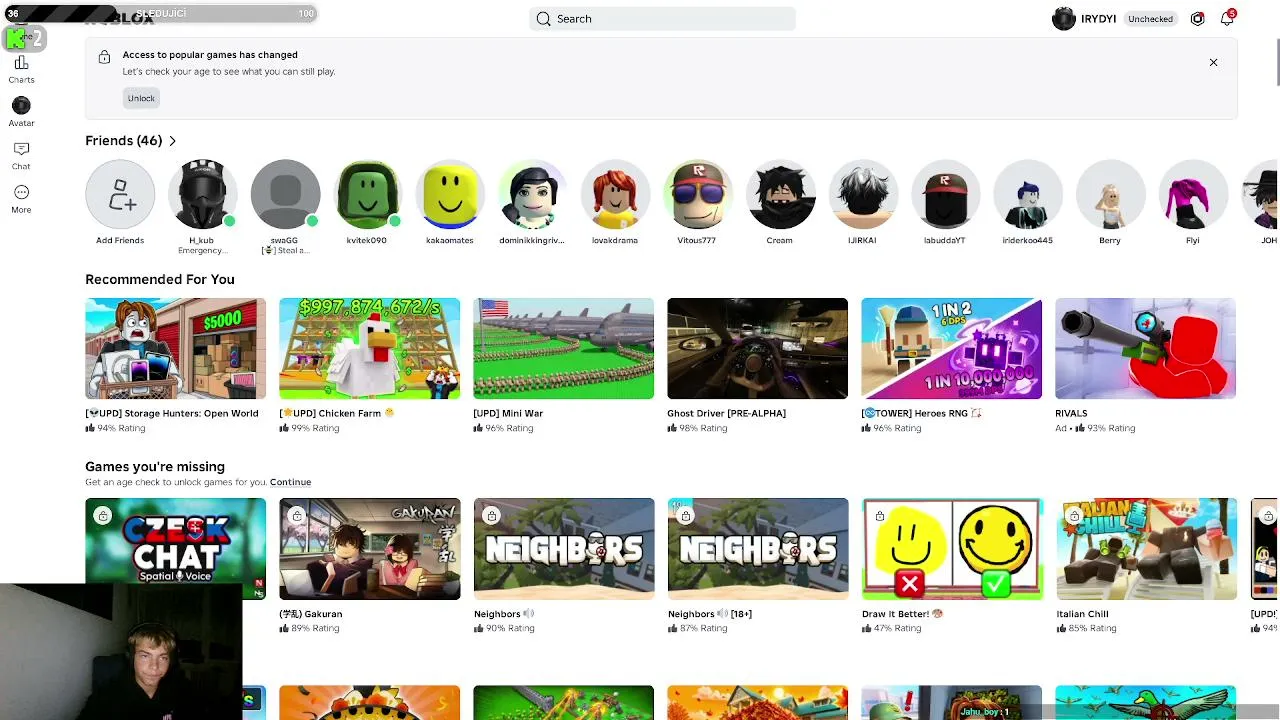Click the 'Games you're missing' heading

(x=155, y=467)
